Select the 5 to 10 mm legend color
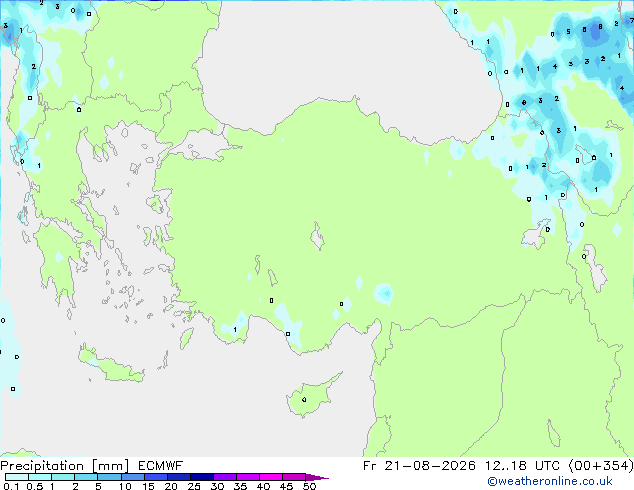This screenshot has width=634, height=490. click(x=109, y=477)
